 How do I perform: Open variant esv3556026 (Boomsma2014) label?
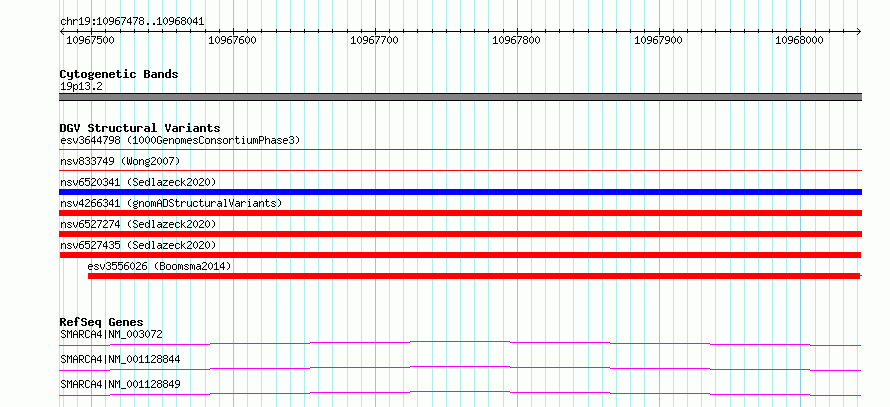(x=159, y=266)
